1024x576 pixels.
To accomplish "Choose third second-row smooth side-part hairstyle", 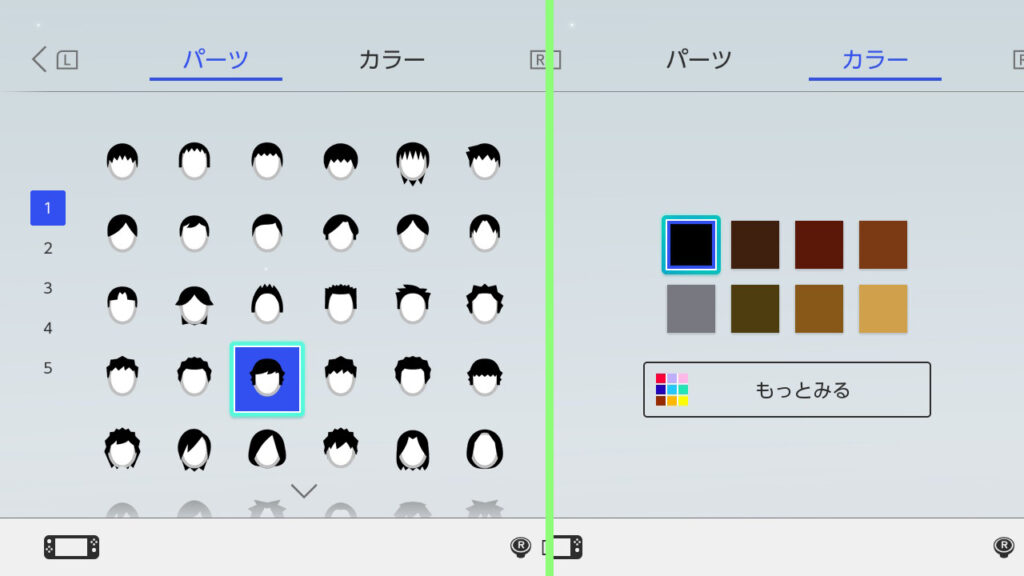I will pos(267,232).
